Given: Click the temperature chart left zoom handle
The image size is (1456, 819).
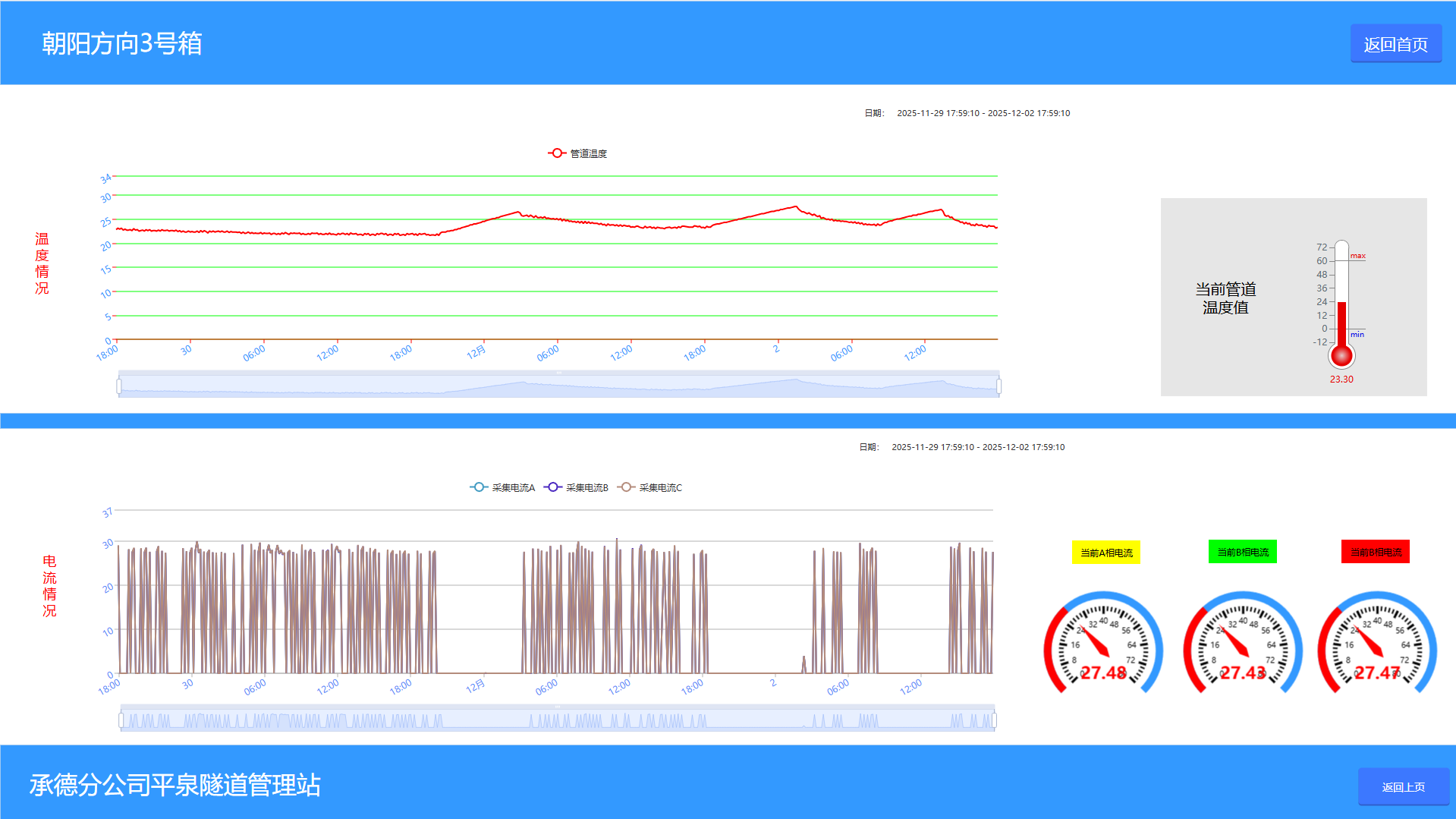Looking at the screenshot, I should 119,386.
